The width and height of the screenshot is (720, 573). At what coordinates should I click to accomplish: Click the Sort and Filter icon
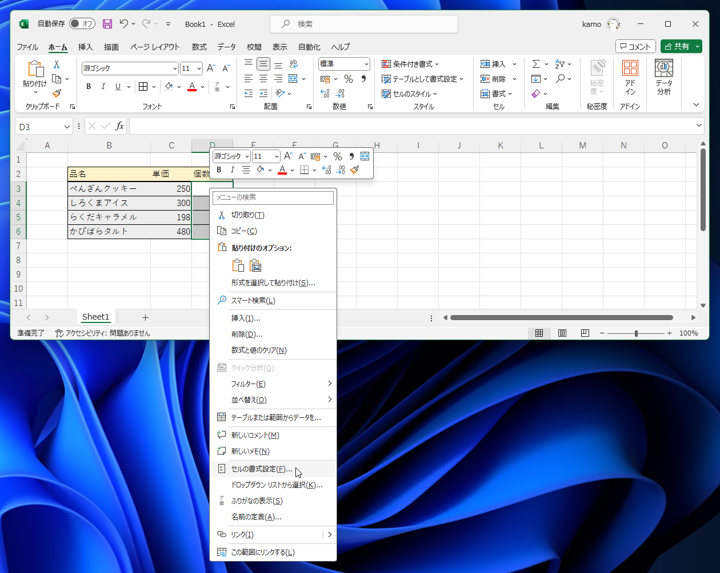(560, 64)
